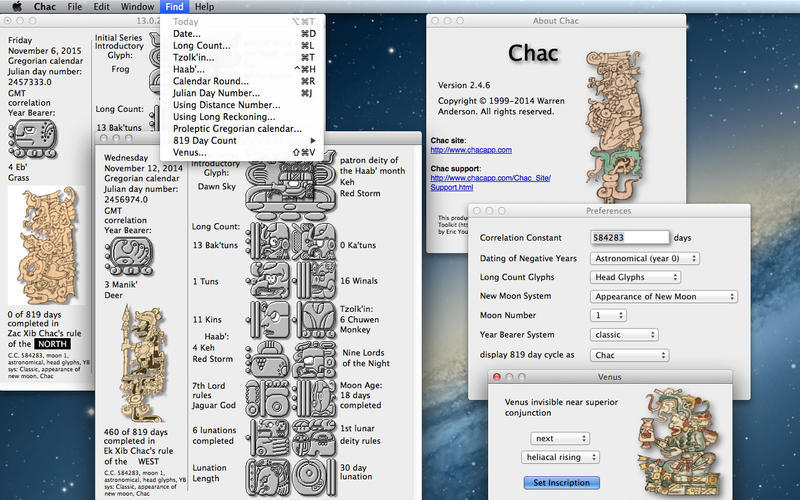Choose Date... from Find menu
This screenshot has height=500, width=800.
[x=243, y=34]
